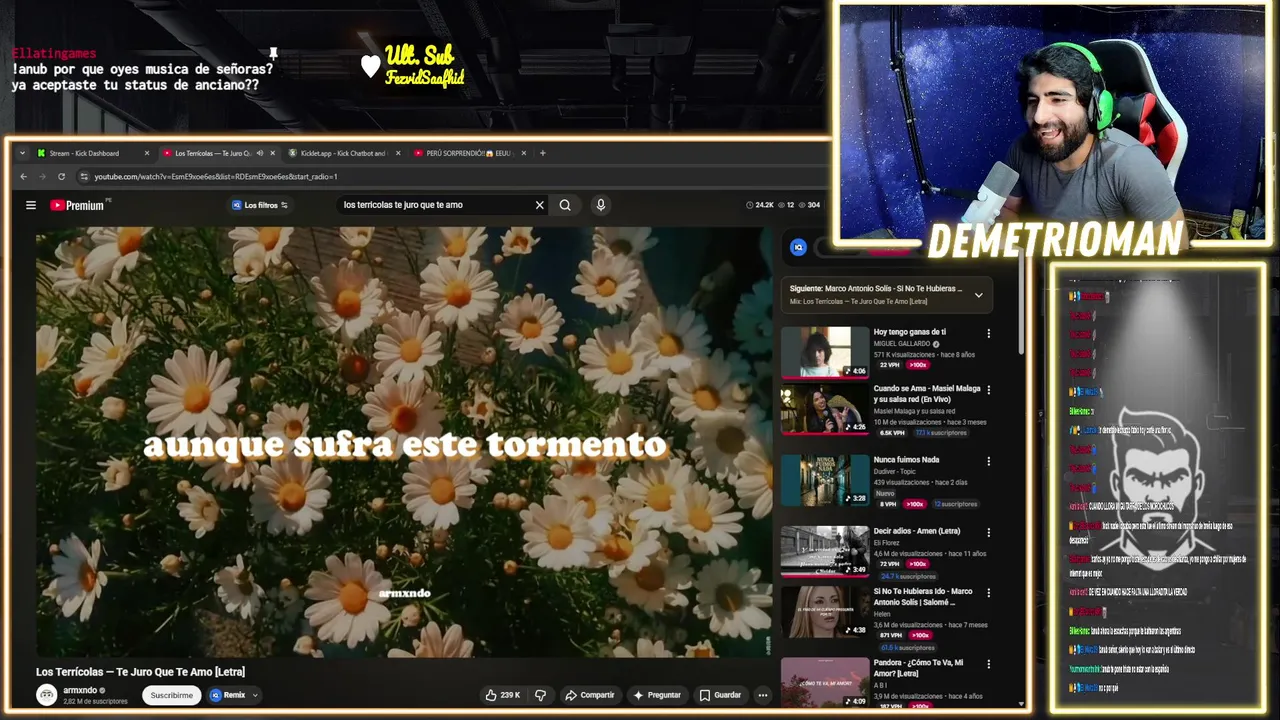1280x720 pixels.
Task: Open options for Nunca fuimos Nada
Action: click(989, 461)
